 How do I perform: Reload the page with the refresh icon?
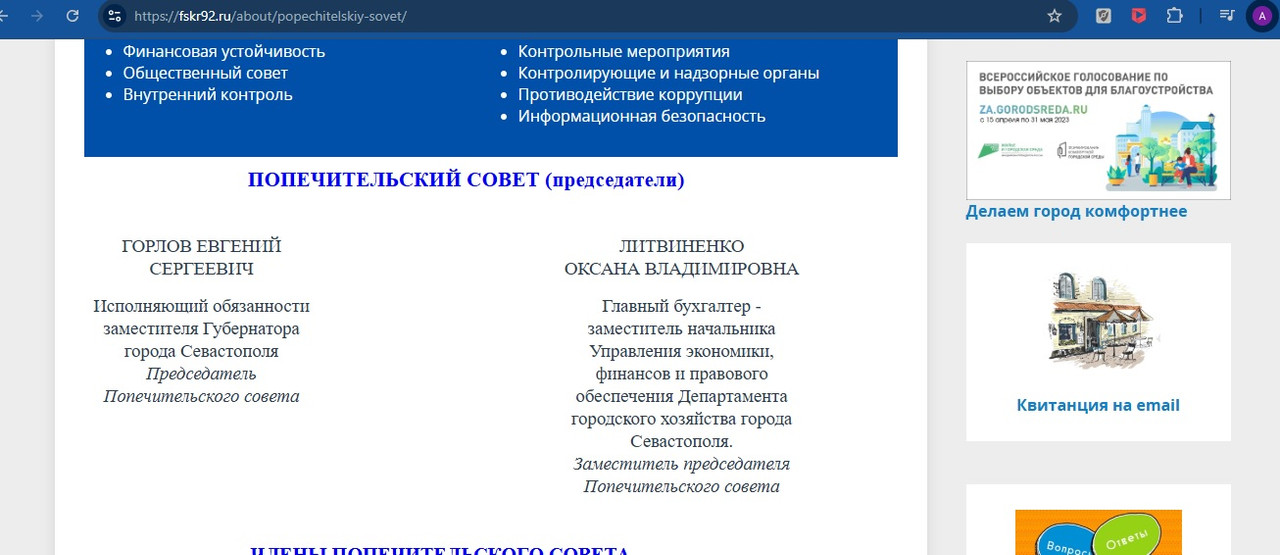click(72, 16)
